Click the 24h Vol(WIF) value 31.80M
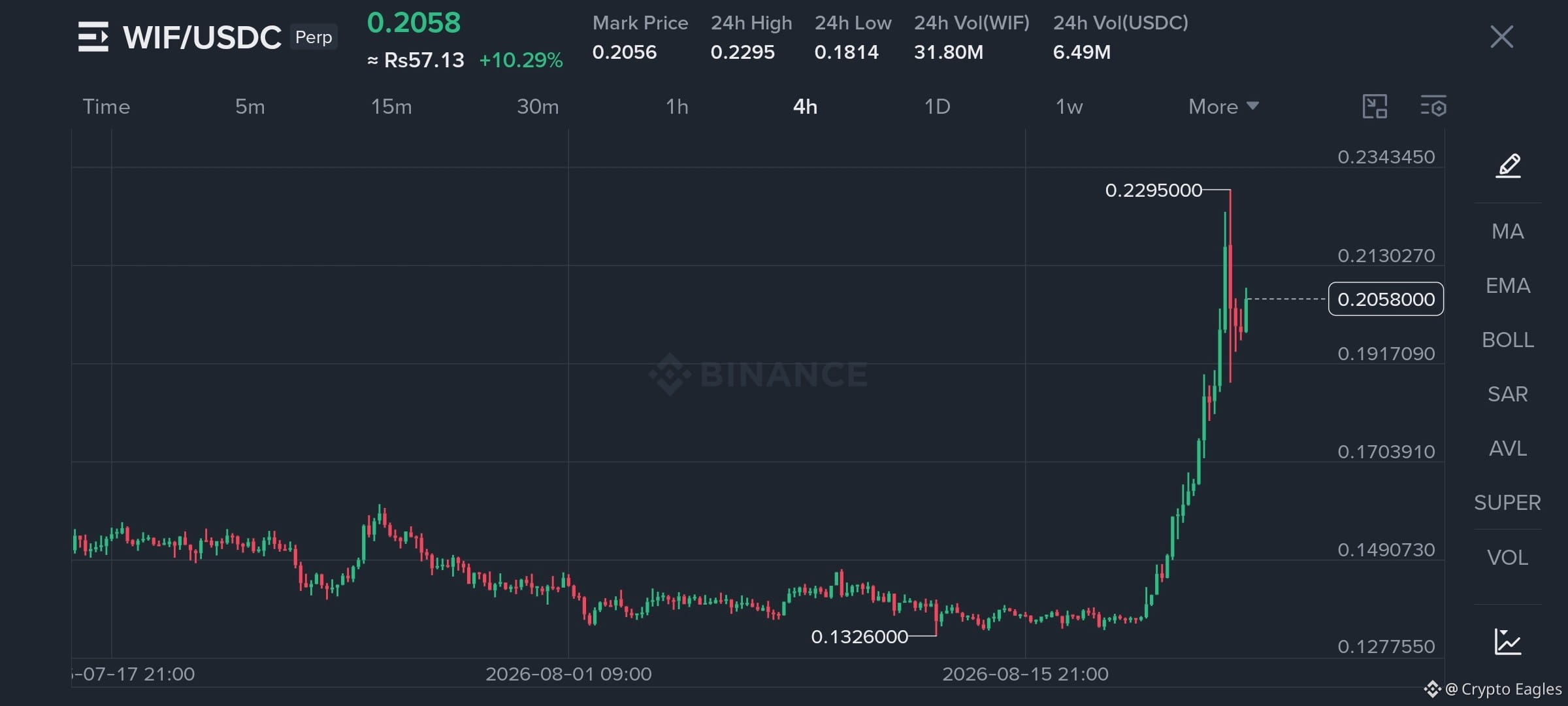The image size is (1568, 706). (x=948, y=52)
